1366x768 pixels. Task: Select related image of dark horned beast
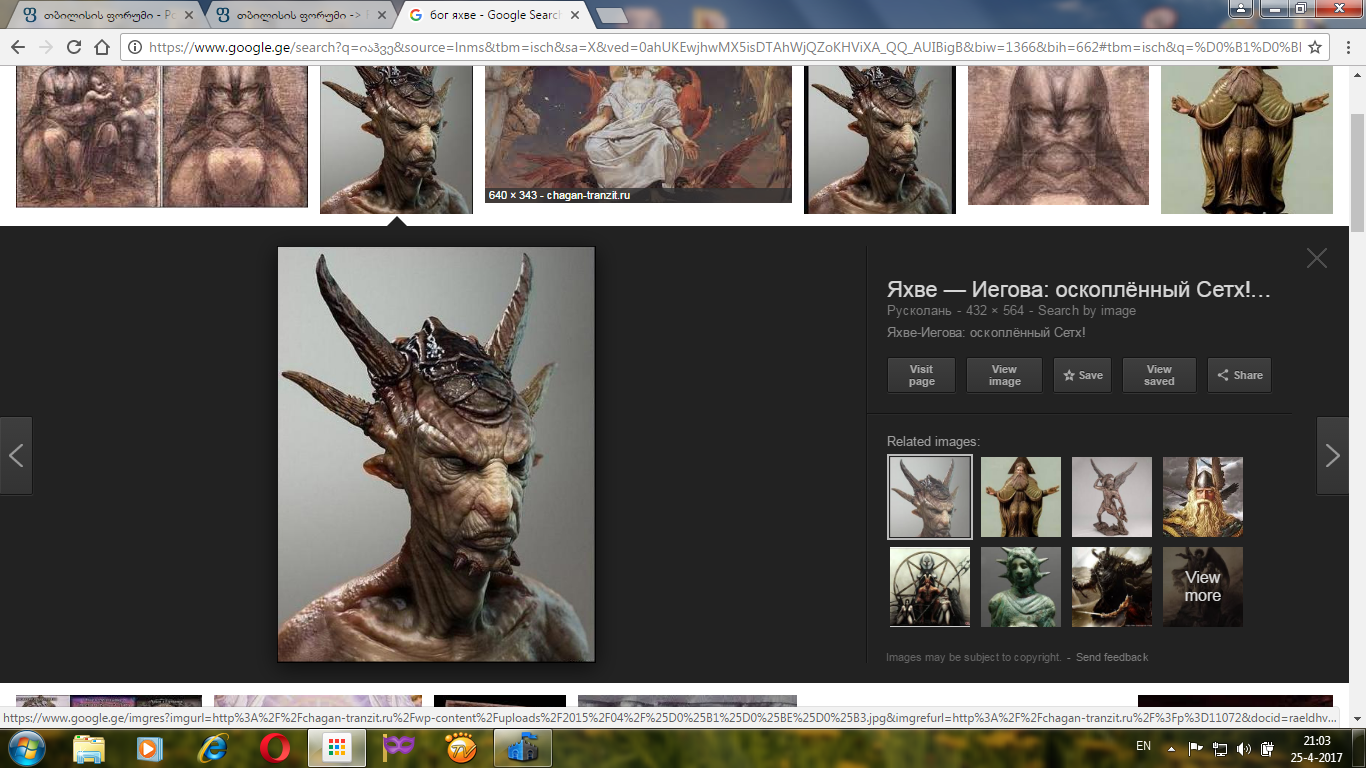pyautogui.click(x=1112, y=587)
